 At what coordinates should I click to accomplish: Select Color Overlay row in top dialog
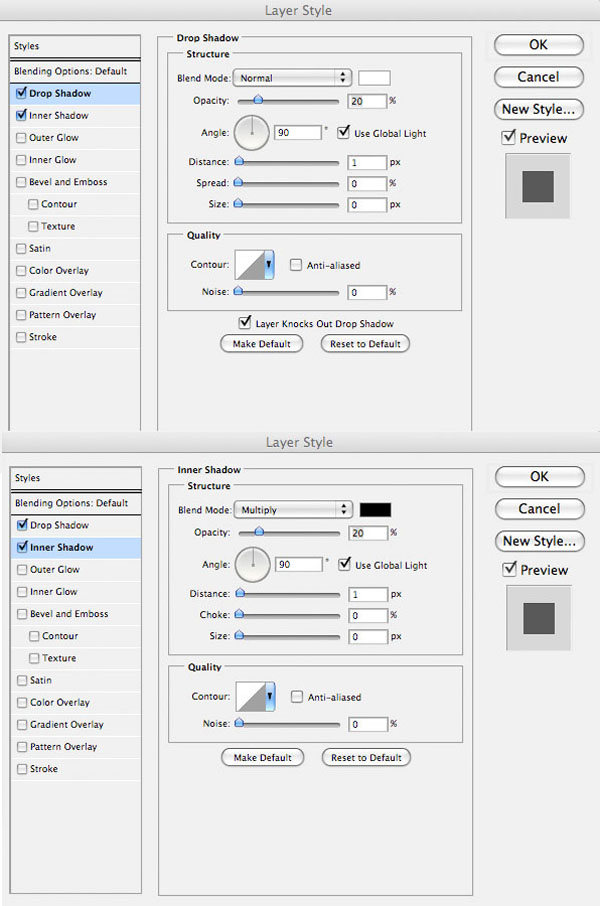75,270
